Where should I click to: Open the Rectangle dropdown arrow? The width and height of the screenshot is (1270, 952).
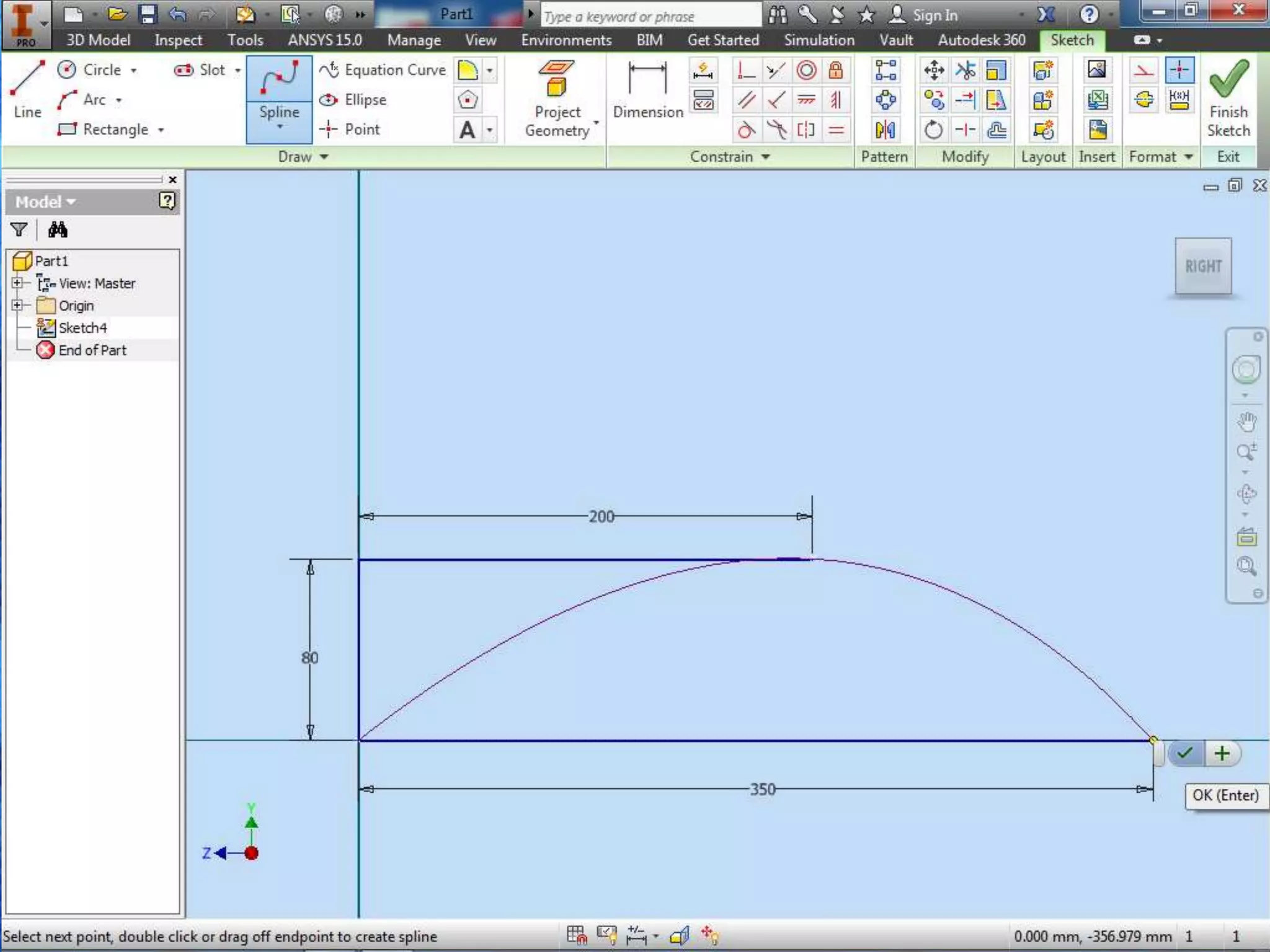[x=161, y=130]
